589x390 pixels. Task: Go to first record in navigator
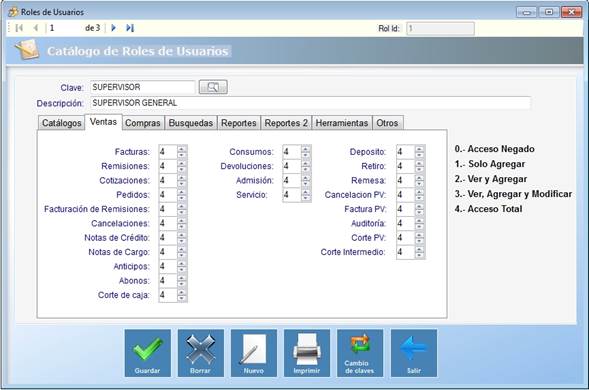point(19,28)
